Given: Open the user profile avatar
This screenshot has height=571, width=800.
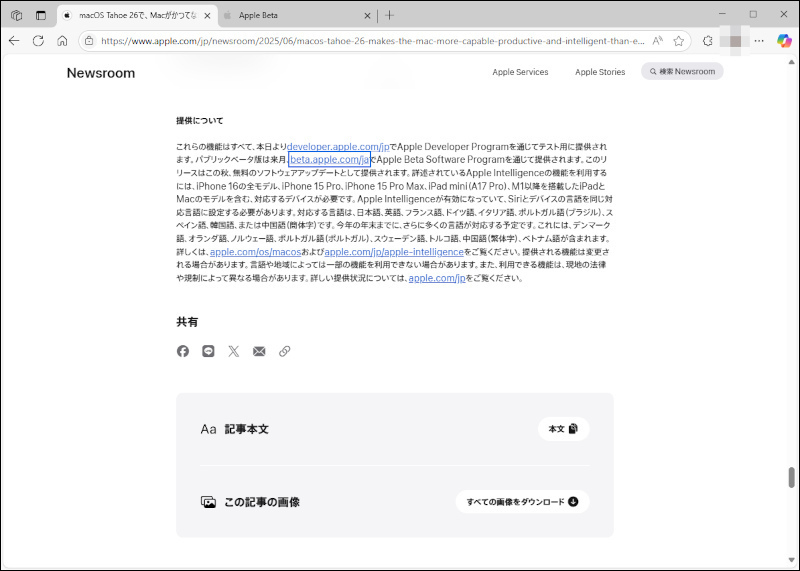Looking at the screenshot, I should (x=735, y=41).
